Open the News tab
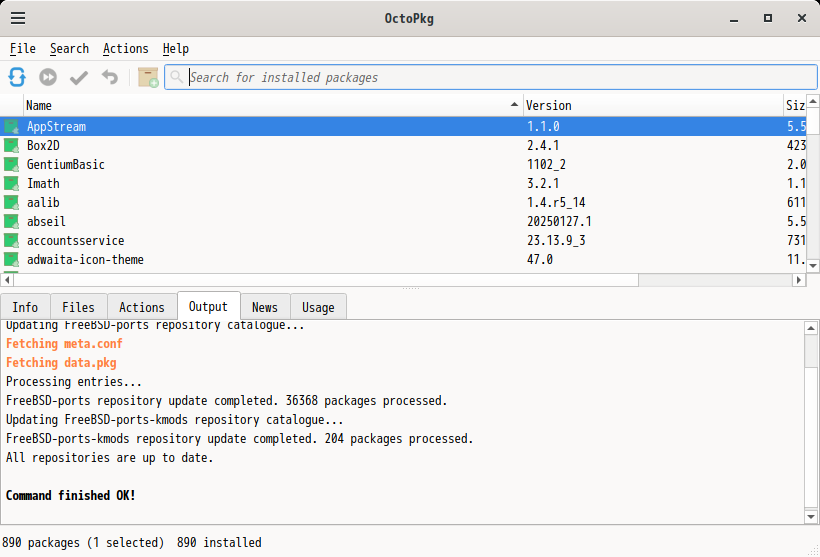This screenshot has height=557, width=820. click(265, 308)
